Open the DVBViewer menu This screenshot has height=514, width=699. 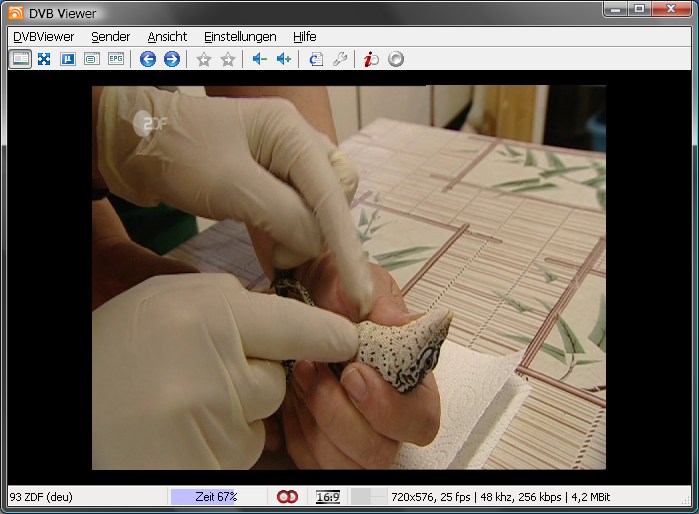click(x=44, y=36)
